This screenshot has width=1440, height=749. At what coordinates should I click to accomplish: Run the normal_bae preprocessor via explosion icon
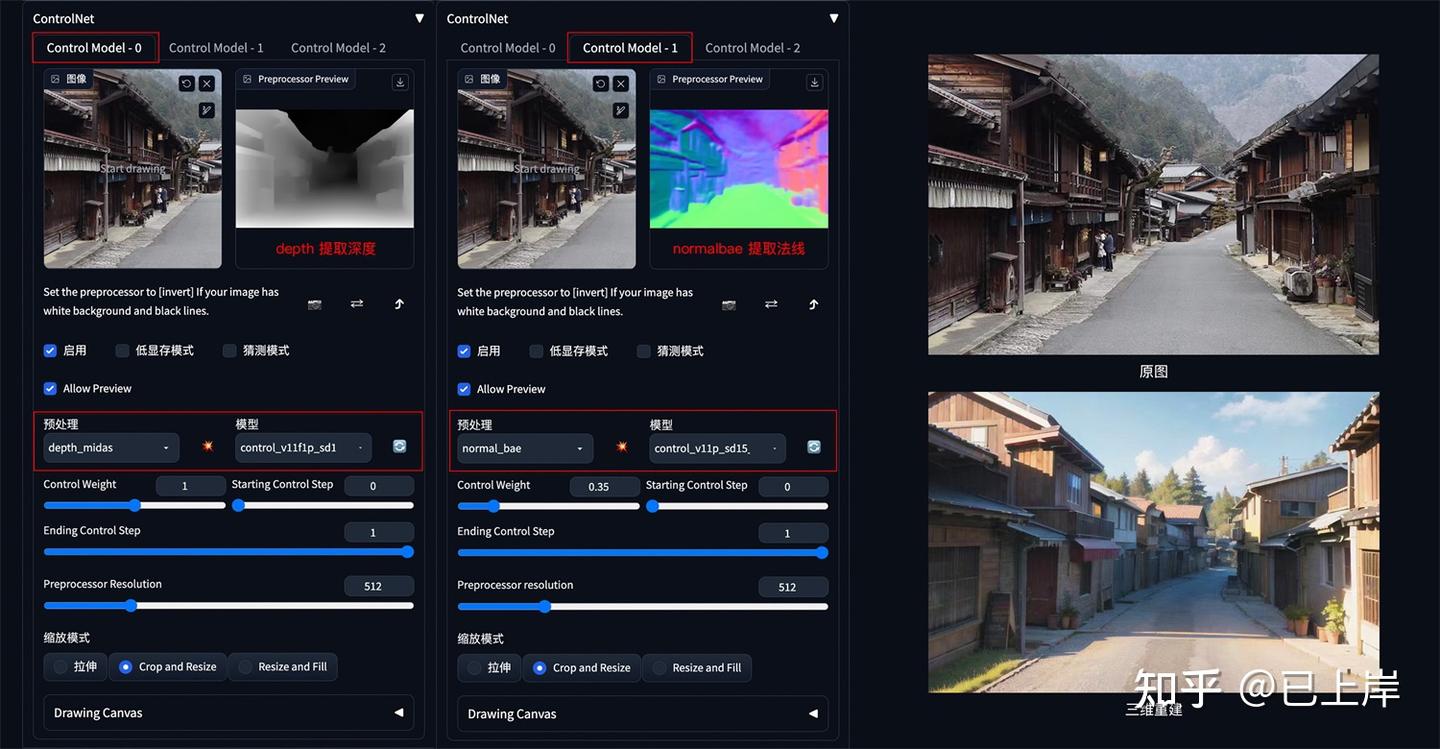pyautogui.click(x=622, y=448)
